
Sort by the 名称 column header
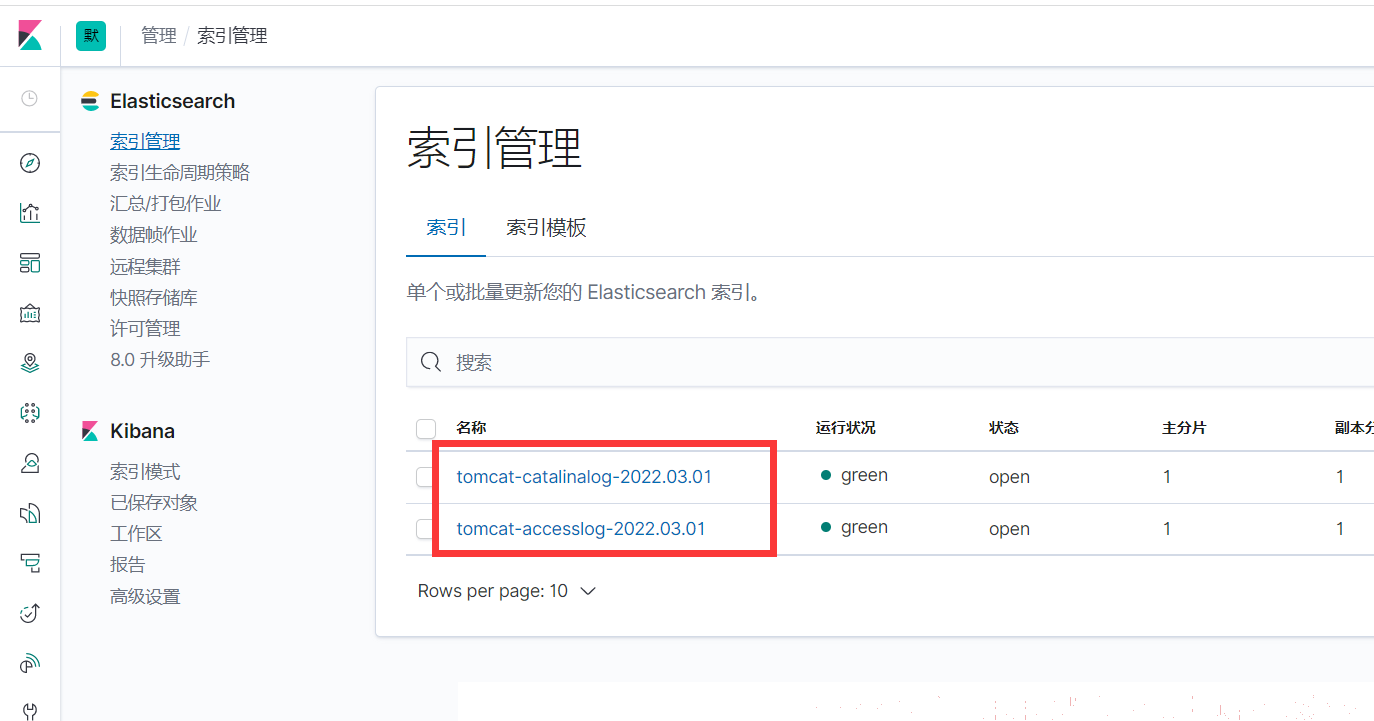(x=471, y=428)
